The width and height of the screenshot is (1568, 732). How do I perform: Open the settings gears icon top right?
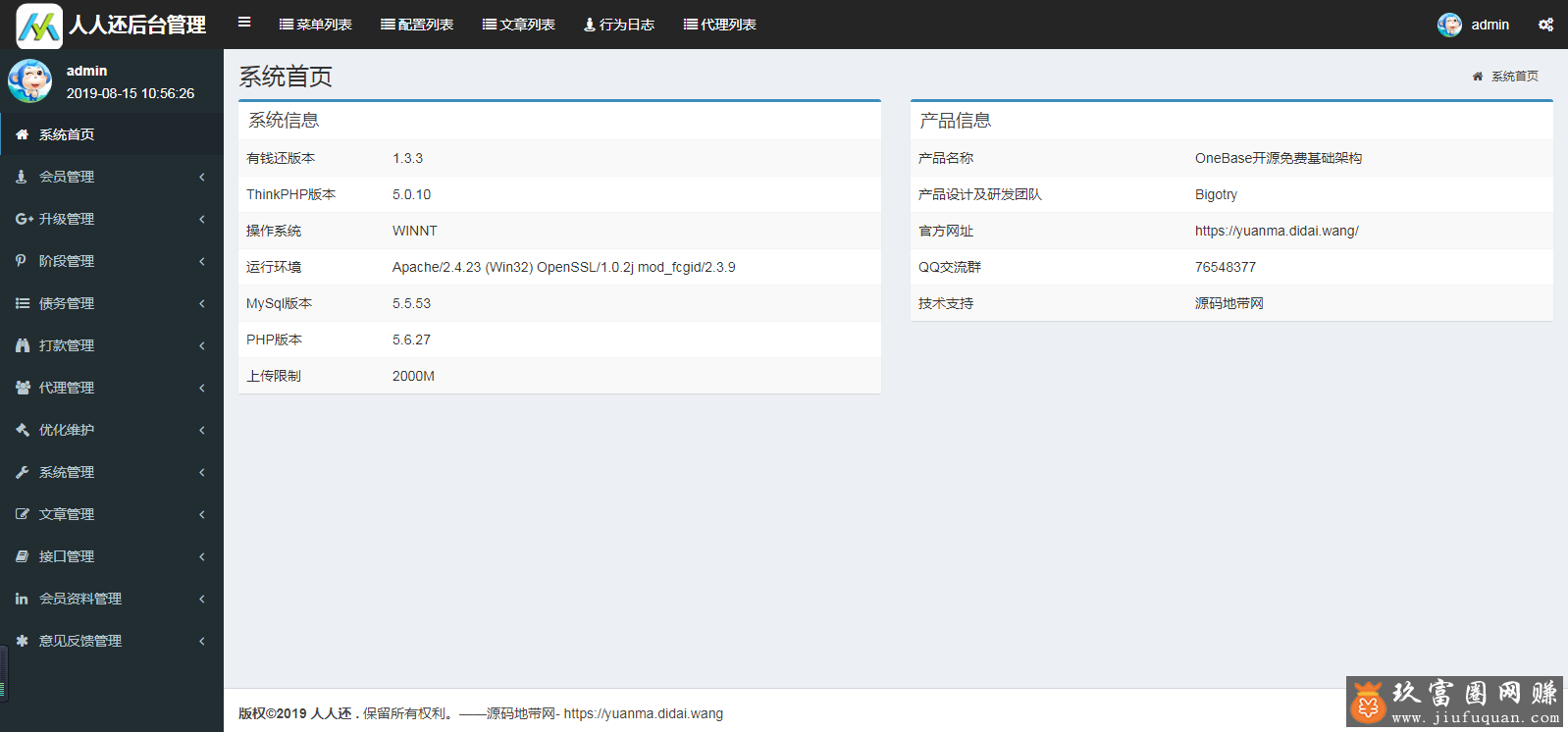pyautogui.click(x=1545, y=25)
